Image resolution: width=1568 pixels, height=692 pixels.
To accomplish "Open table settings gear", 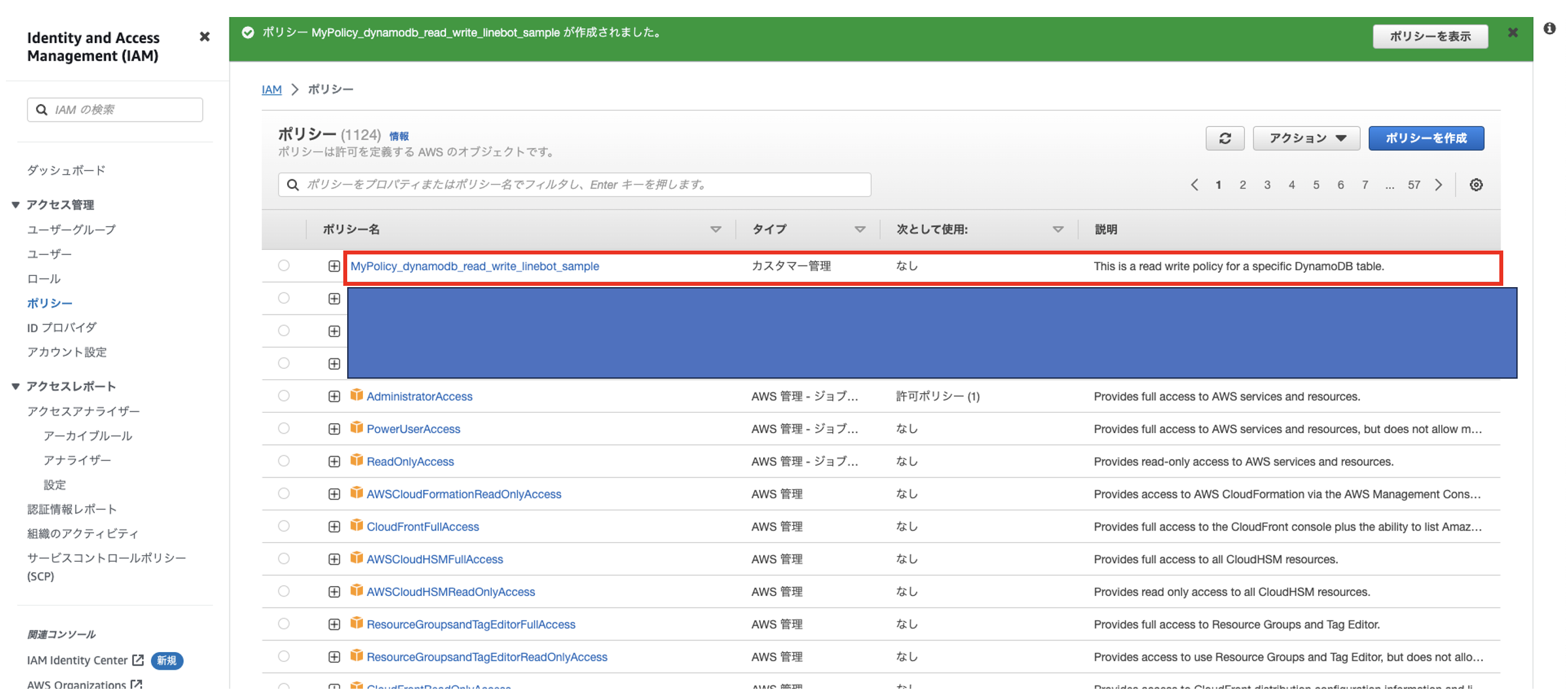I will tap(1476, 184).
